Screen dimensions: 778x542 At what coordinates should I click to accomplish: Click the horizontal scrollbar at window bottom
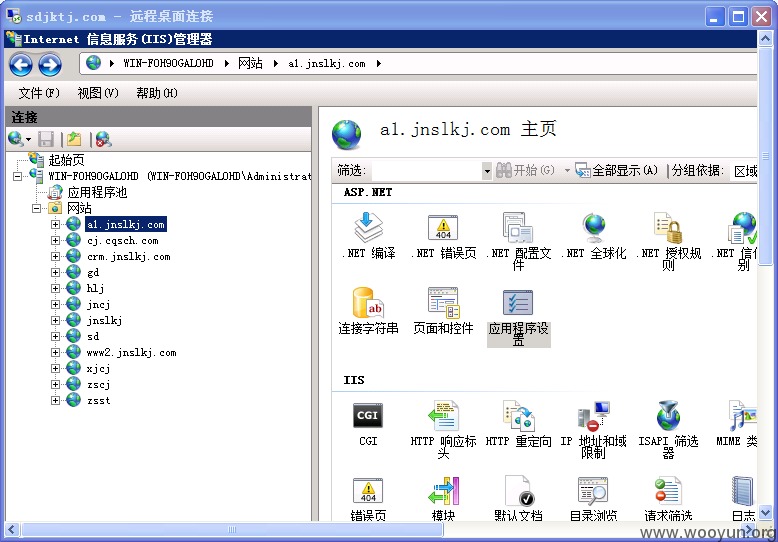pos(232,530)
